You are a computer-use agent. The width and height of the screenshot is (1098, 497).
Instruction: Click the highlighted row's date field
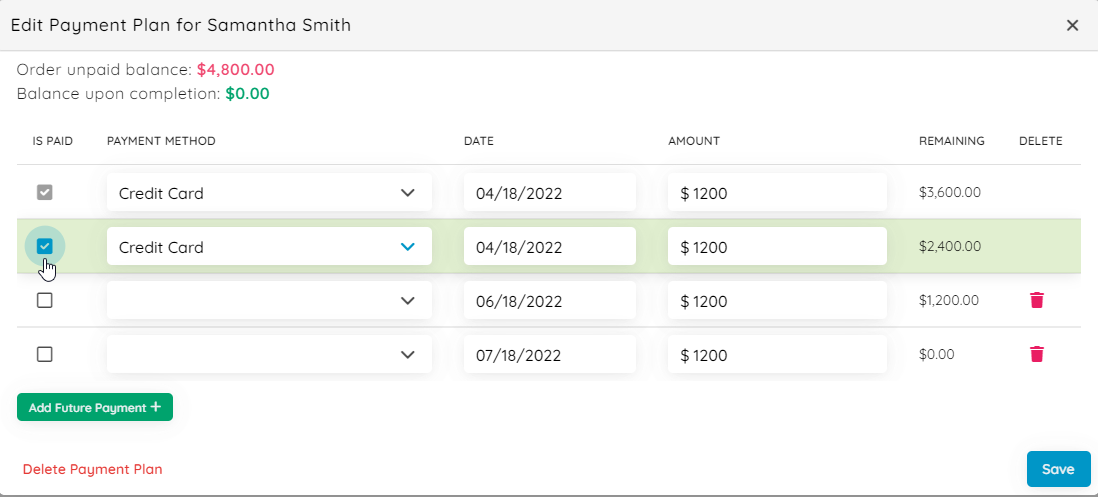[549, 247]
